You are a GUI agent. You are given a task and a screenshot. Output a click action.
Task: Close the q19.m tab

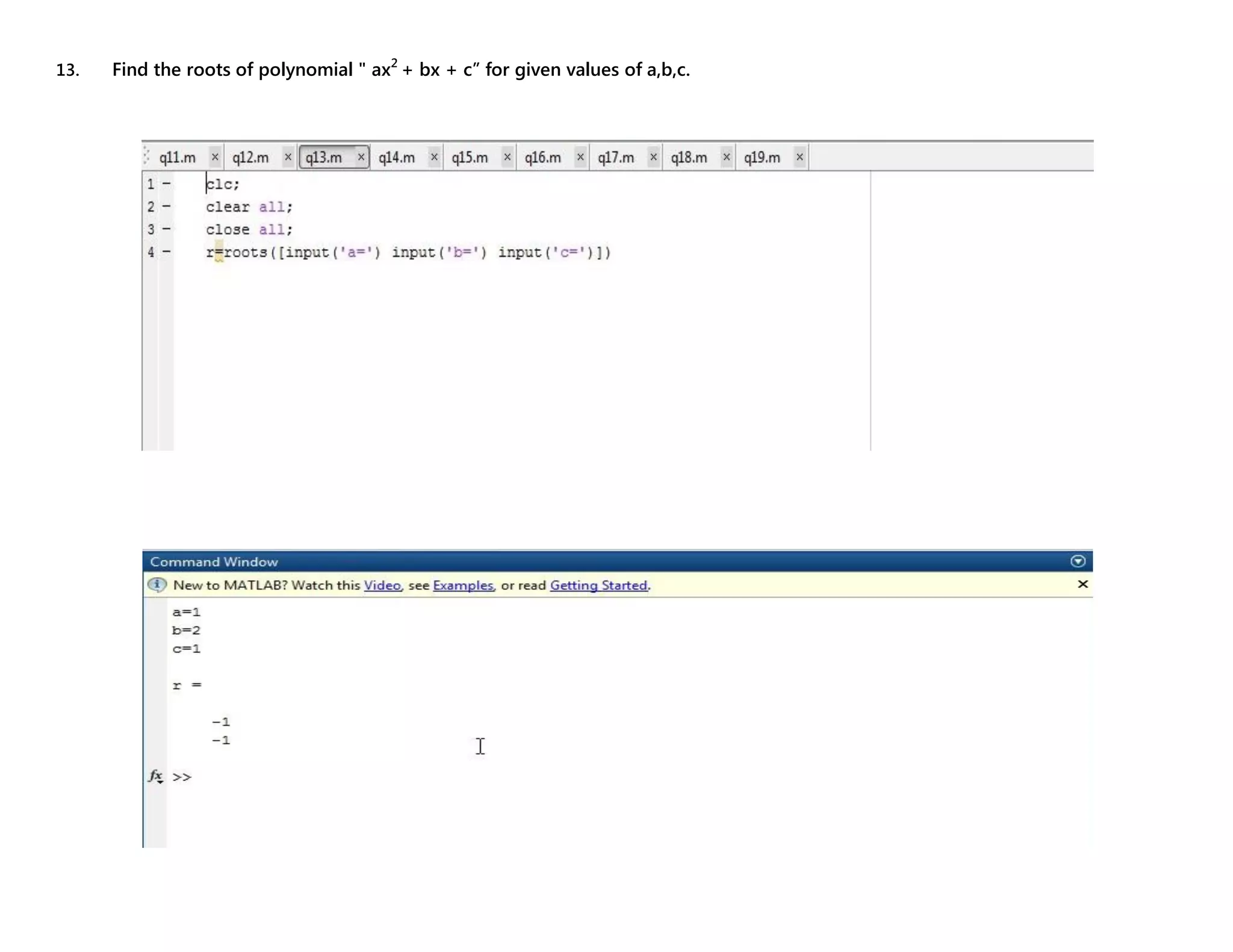(800, 157)
